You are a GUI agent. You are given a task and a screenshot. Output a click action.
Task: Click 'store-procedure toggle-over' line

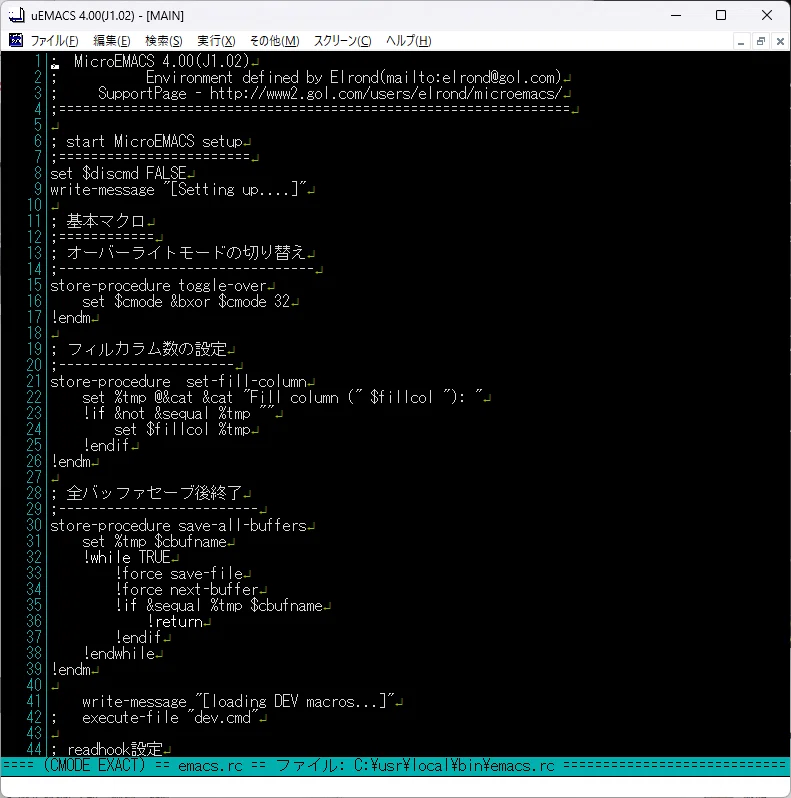(158, 286)
